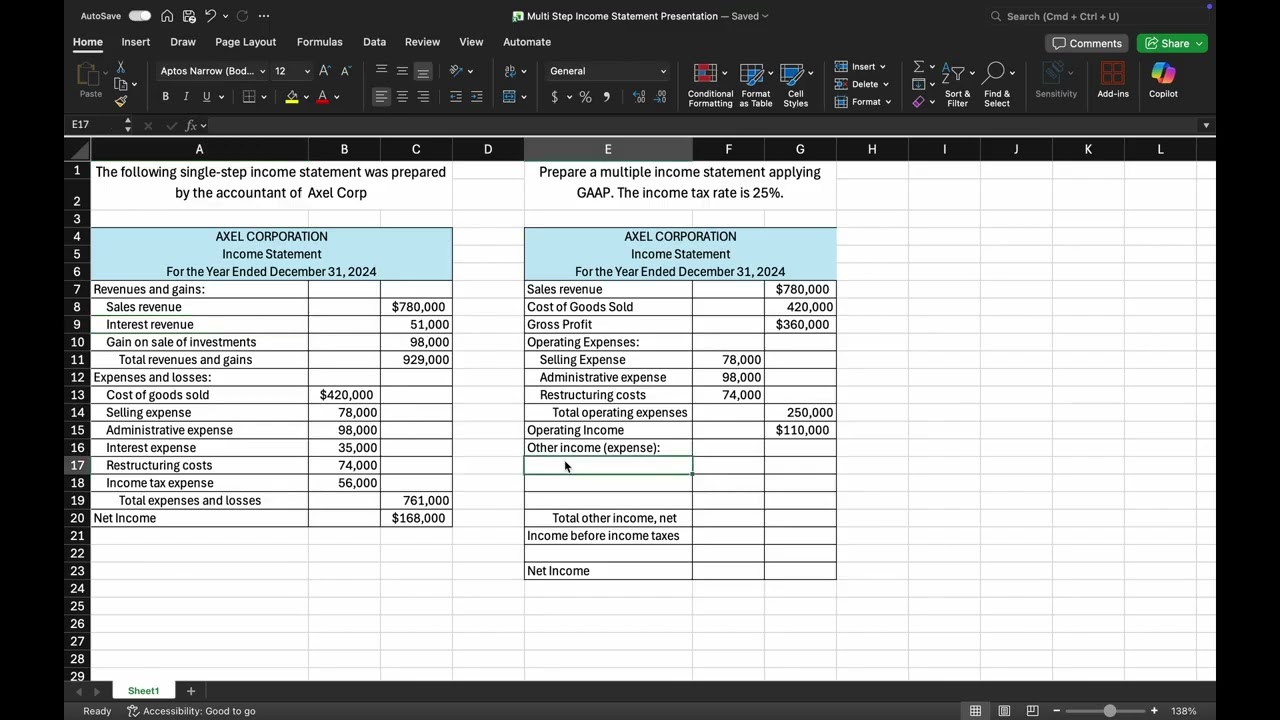The width and height of the screenshot is (1280, 720).
Task: Toggle Bold formatting
Action: (165, 97)
